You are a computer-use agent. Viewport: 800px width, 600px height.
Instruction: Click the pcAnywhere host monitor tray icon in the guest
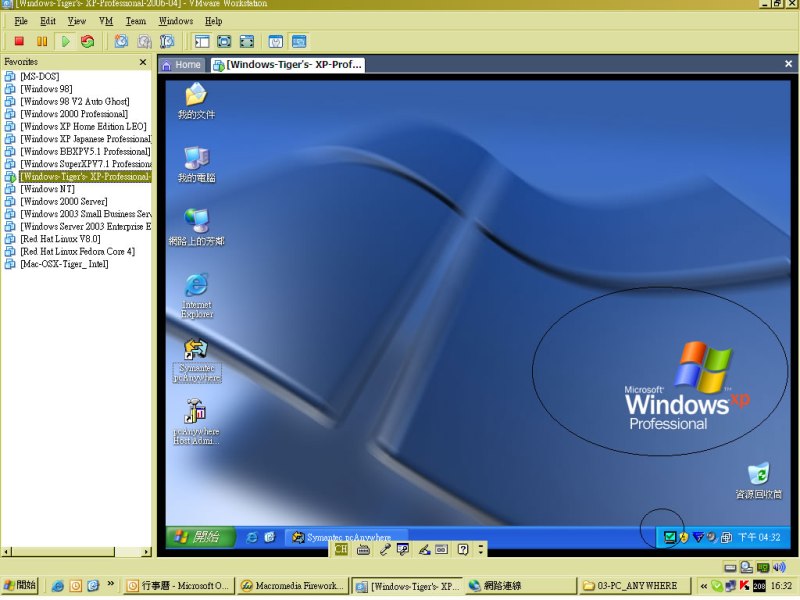pyautogui.click(x=669, y=537)
